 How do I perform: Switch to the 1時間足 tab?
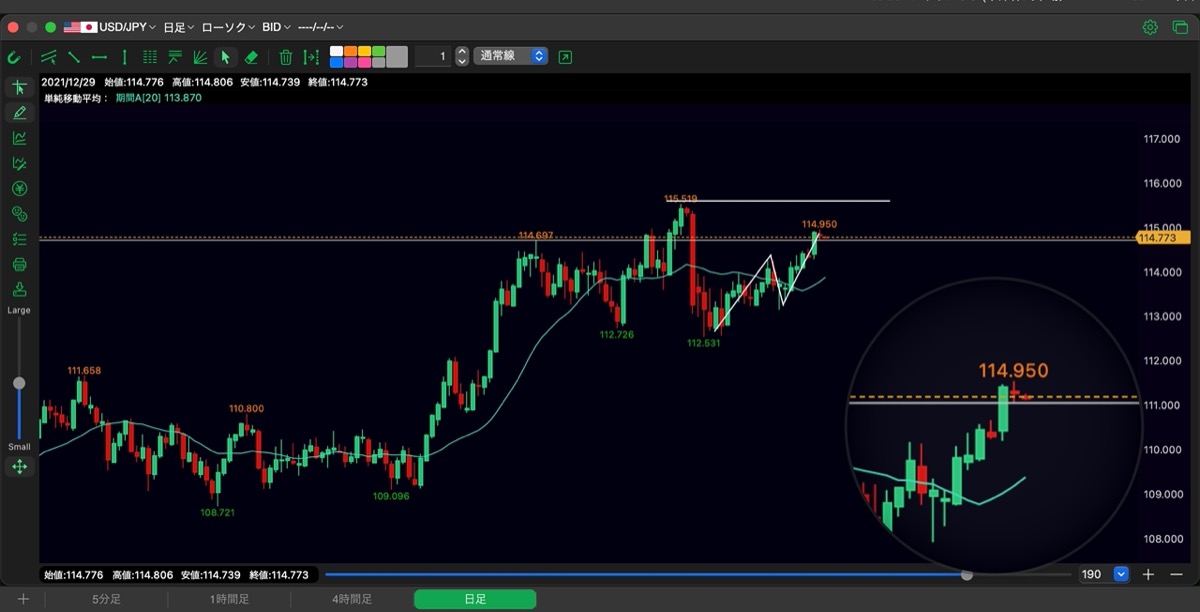[x=229, y=599]
